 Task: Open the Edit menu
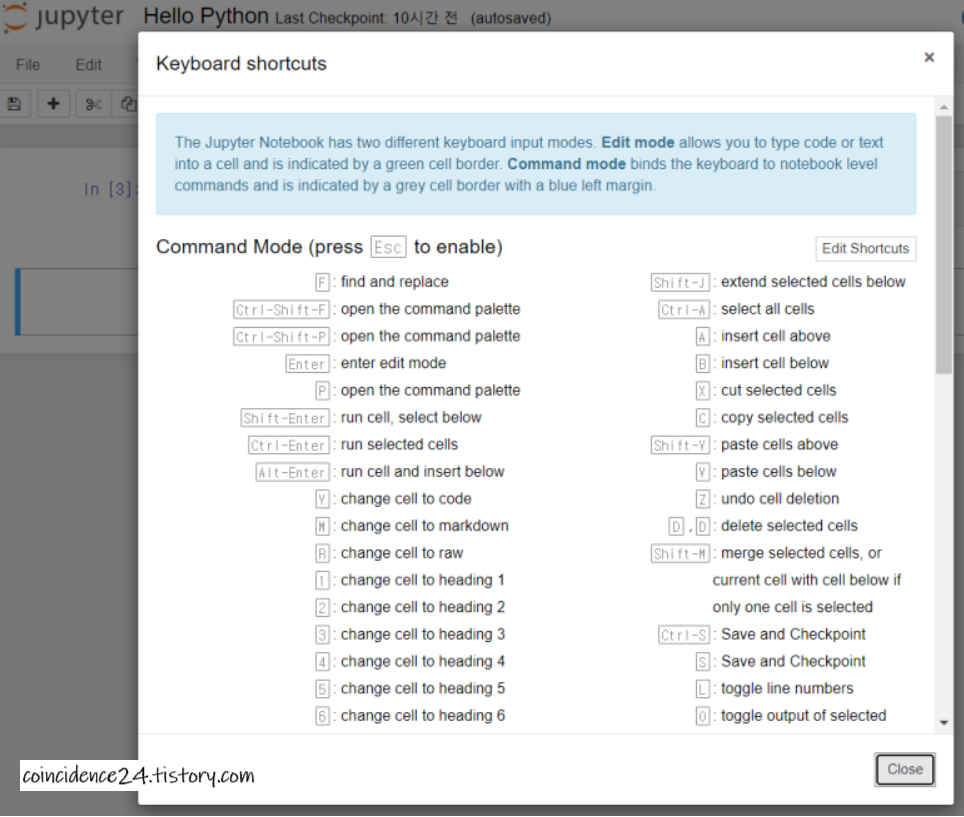click(x=89, y=65)
